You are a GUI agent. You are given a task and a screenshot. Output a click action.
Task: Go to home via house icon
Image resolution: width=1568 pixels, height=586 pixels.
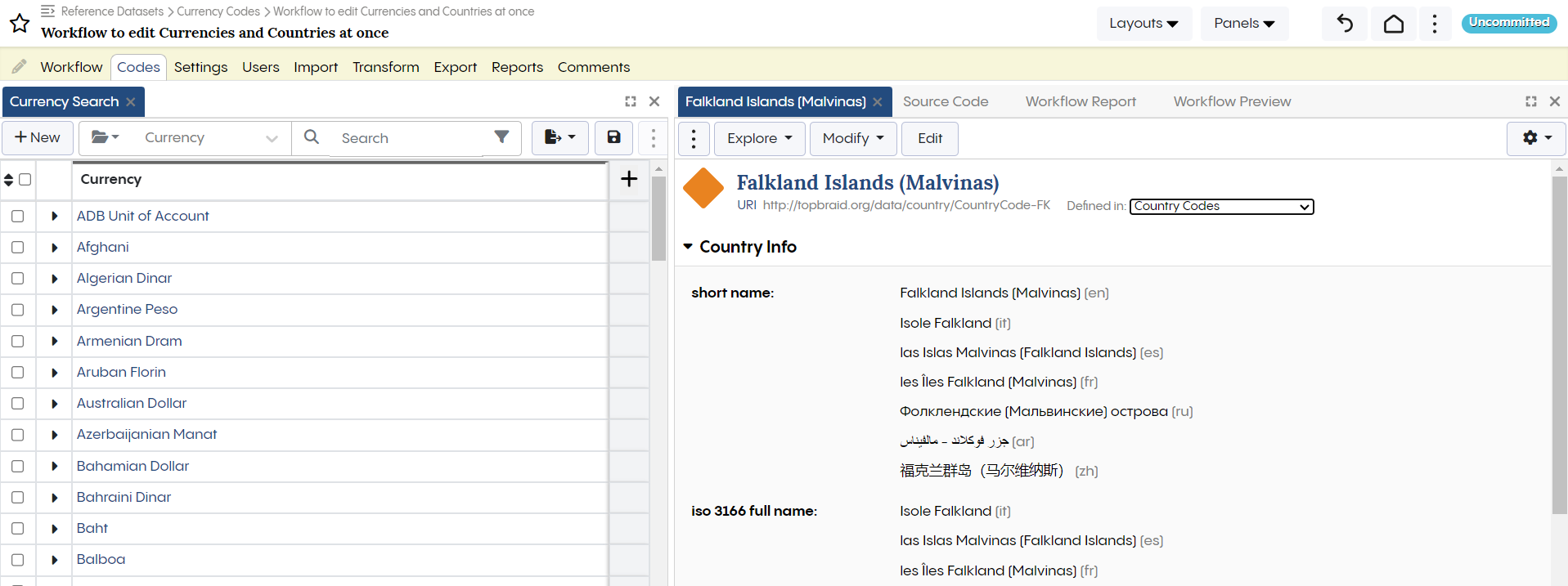[1393, 24]
